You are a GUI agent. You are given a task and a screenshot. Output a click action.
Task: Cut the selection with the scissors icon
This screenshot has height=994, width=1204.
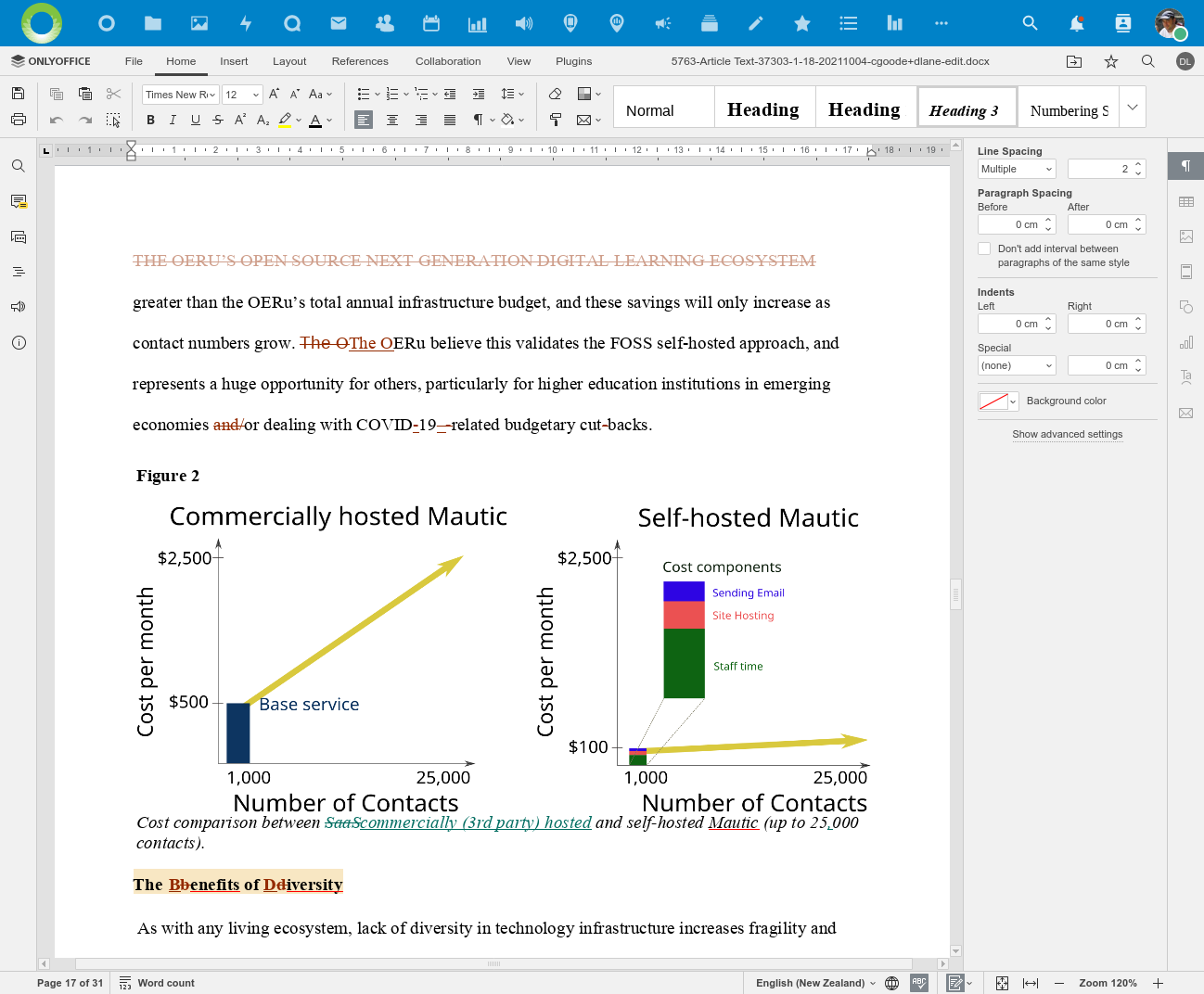click(x=113, y=94)
